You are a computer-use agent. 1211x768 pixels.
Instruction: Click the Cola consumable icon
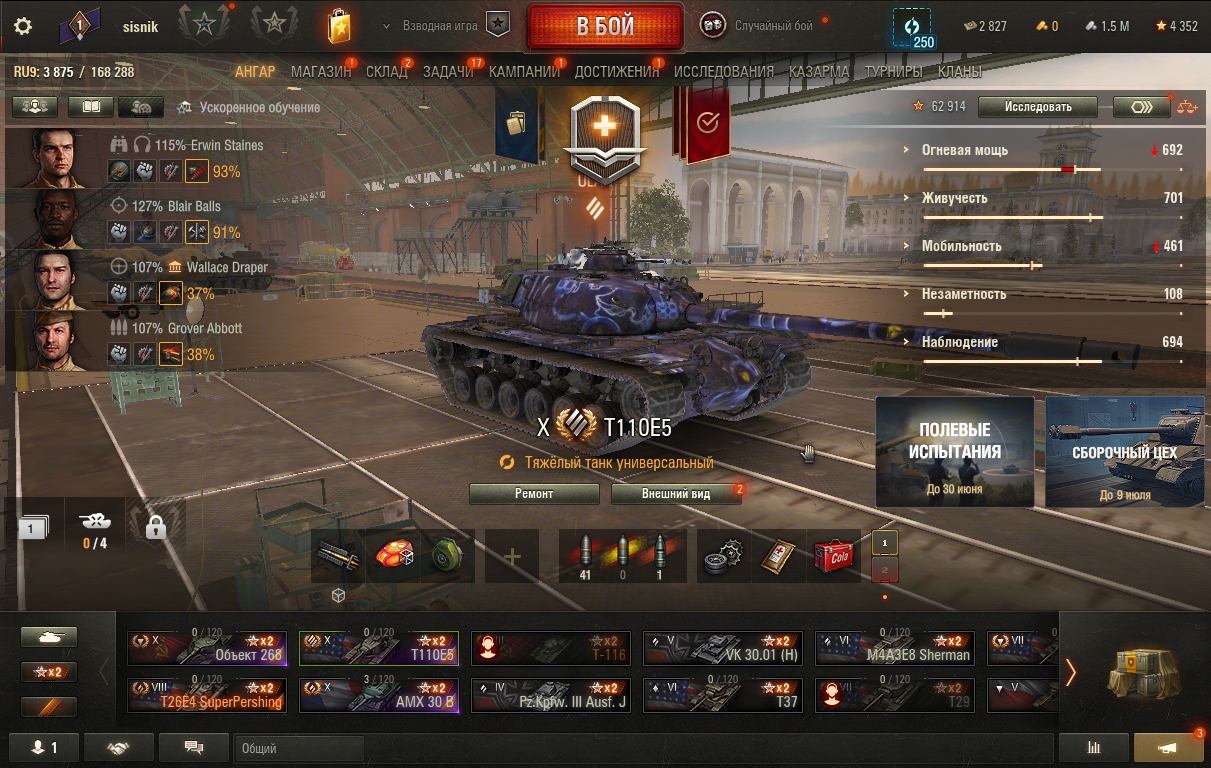(833, 556)
